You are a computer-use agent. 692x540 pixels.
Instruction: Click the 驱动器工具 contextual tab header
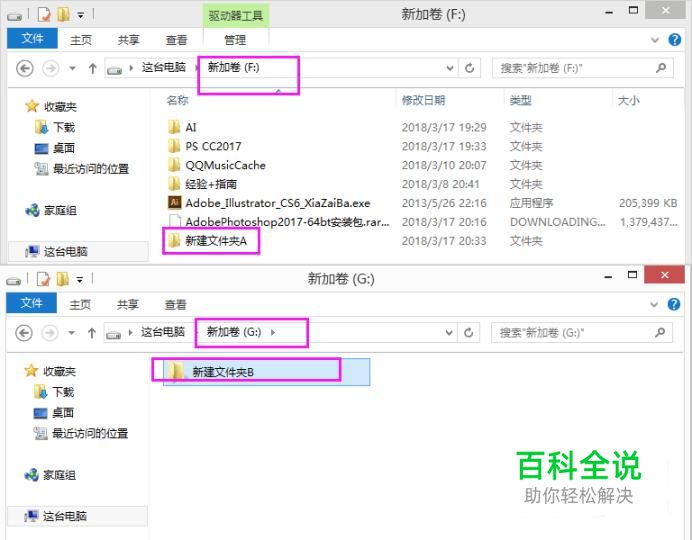pyautogui.click(x=236, y=16)
